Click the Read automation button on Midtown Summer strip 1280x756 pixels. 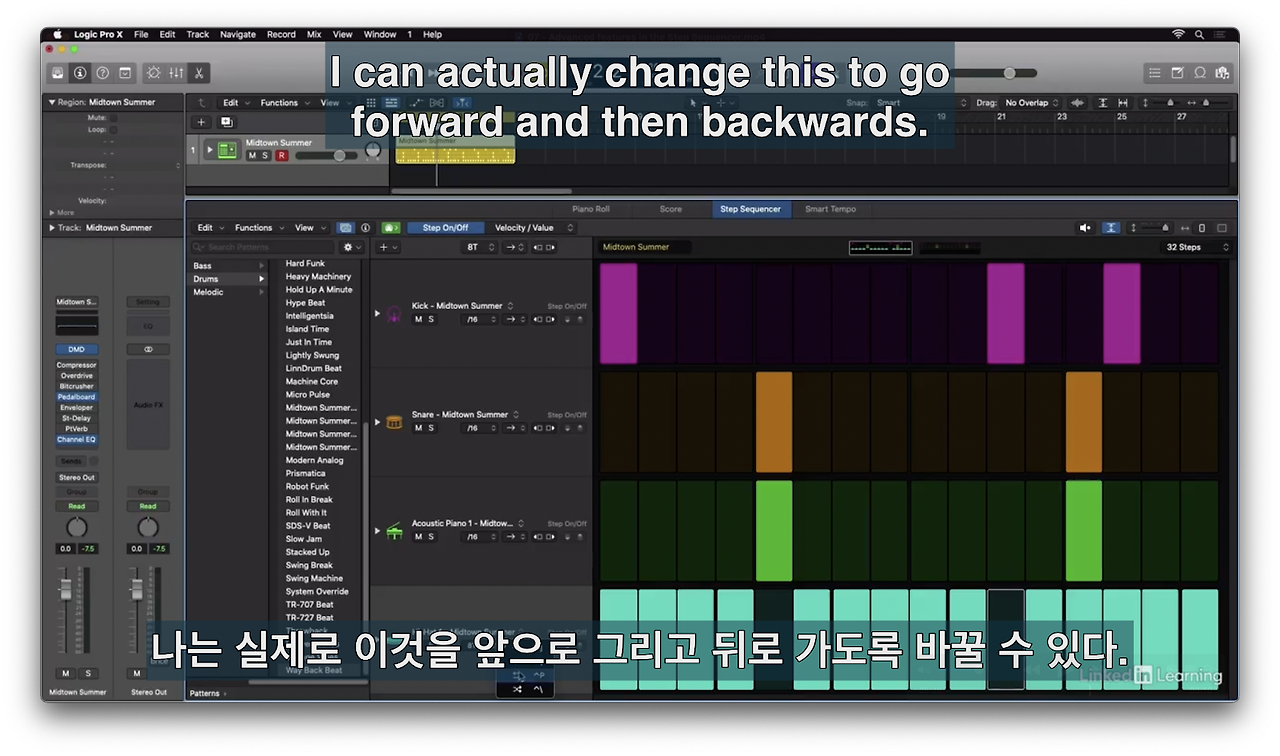[77, 506]
